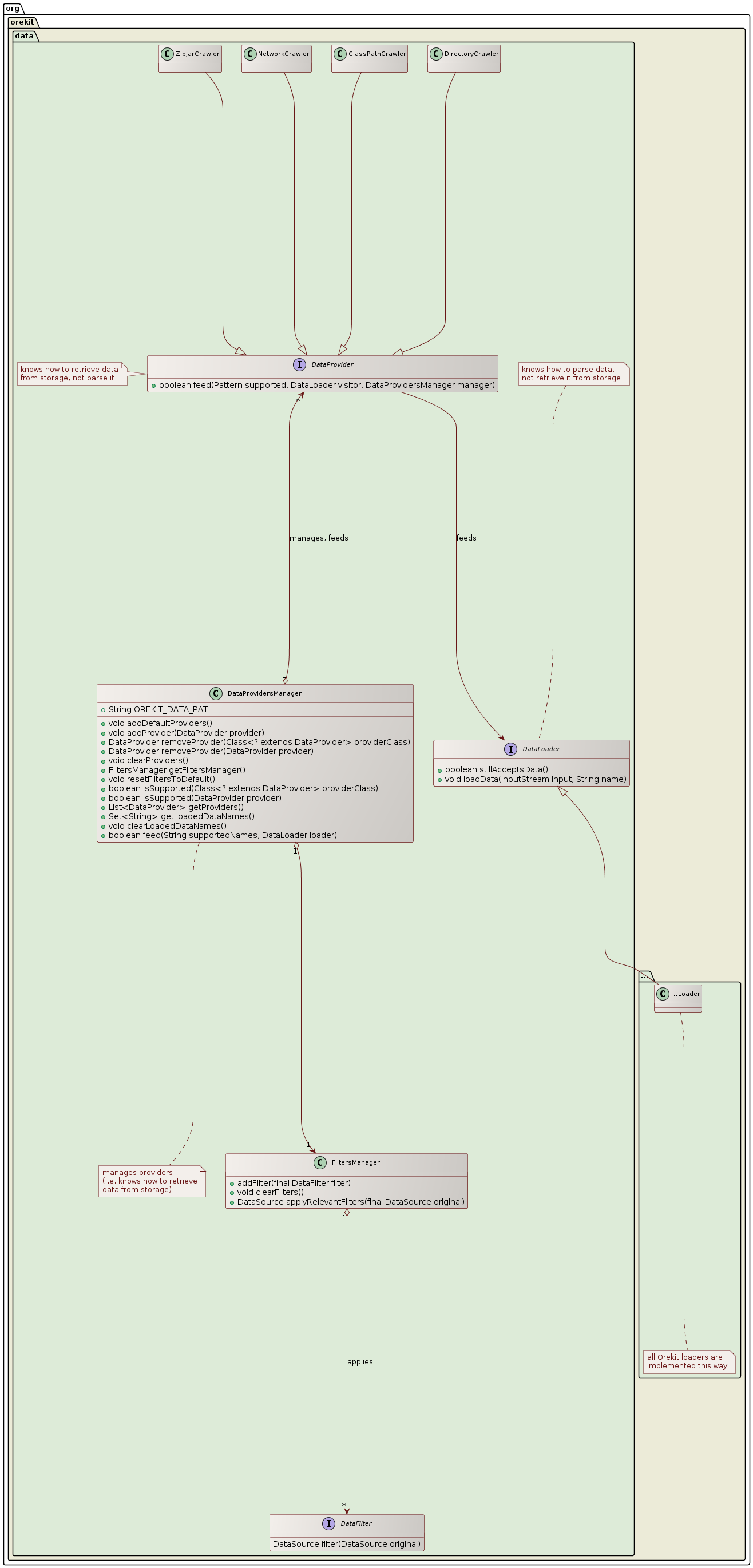Screen dimensions: 753x1568
Task: Select the DataLoader interface icon
Action: pyautogui.click(x=511, y=749)
